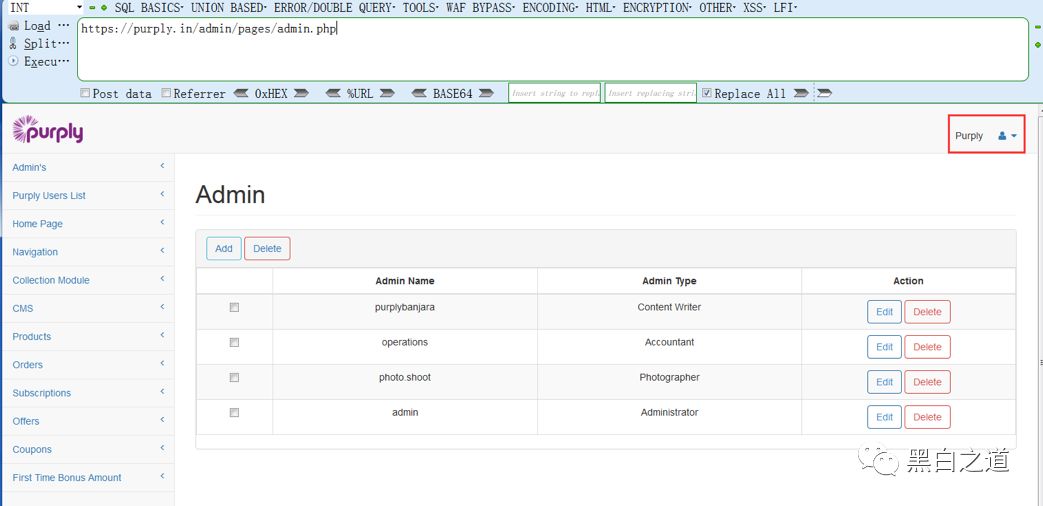Click the Execute icon
The image size is (1043, 506).
(14, 62)
